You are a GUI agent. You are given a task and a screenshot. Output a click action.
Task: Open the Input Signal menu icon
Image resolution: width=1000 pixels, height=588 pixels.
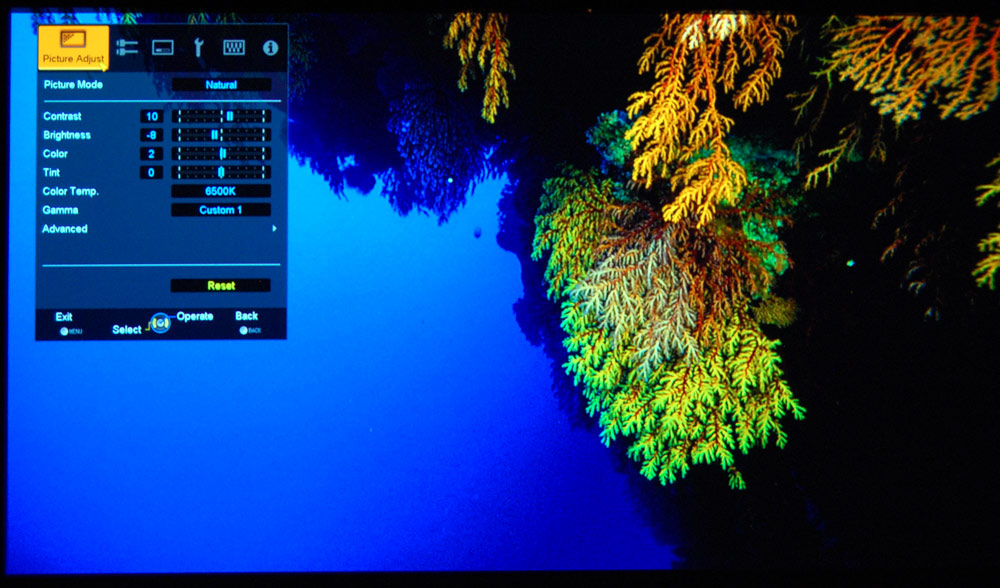point(127,47)
